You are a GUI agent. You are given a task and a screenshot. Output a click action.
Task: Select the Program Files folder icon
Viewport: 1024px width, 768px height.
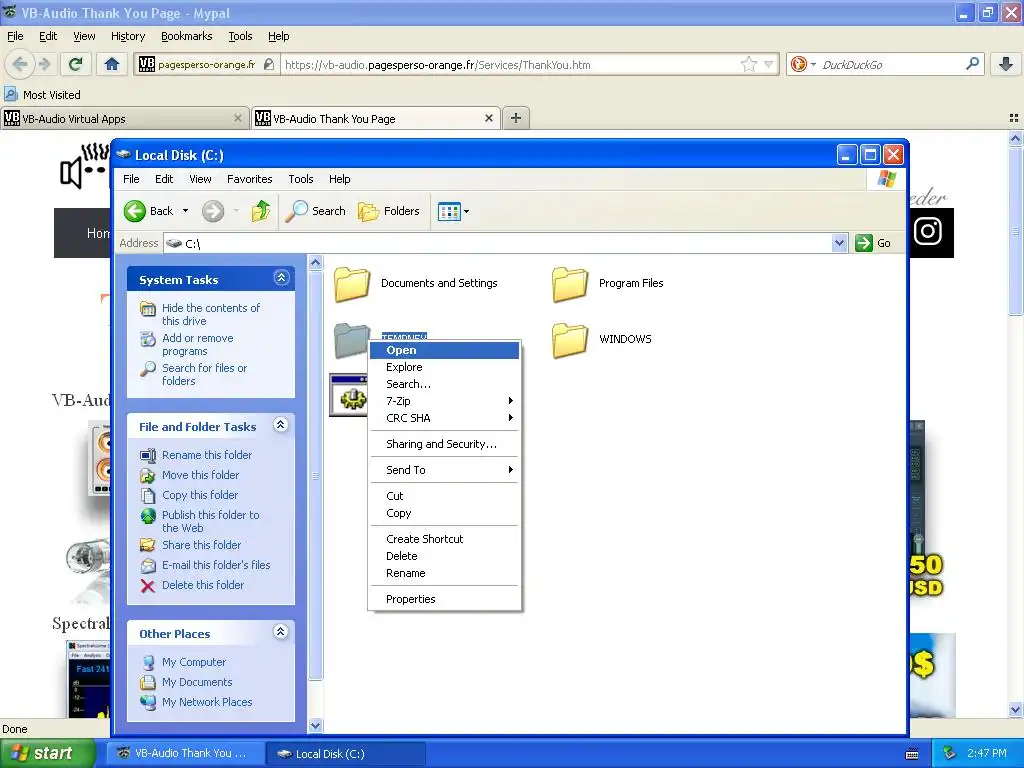point(570,283)
